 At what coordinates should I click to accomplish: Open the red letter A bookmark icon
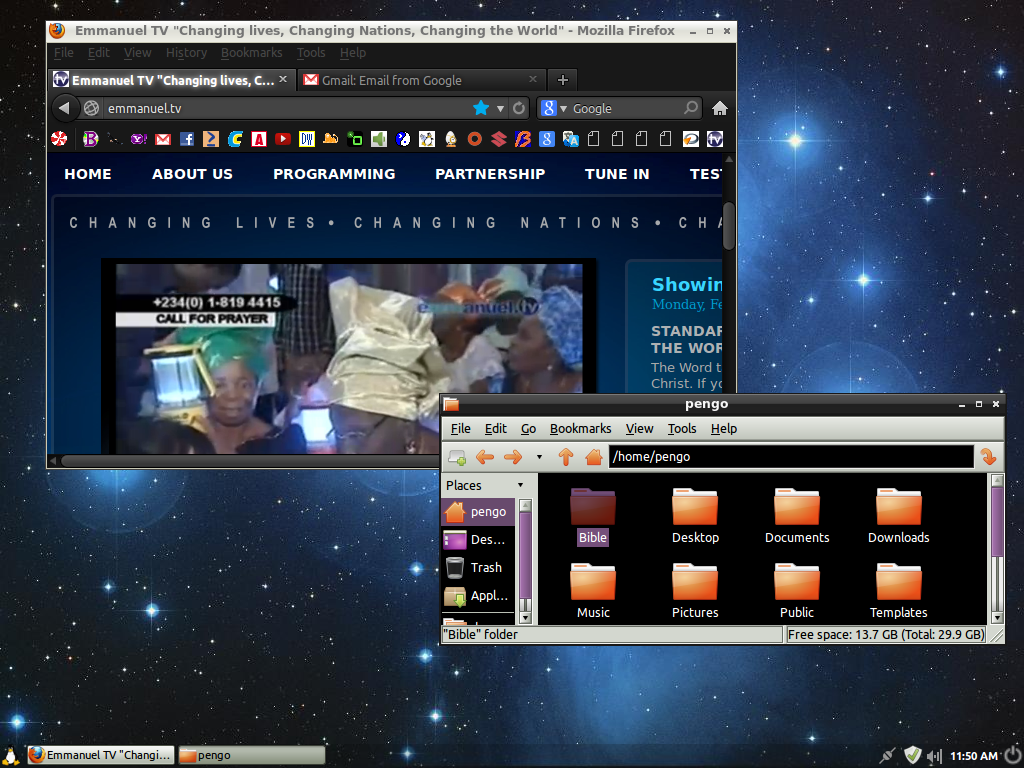point(259,139)
